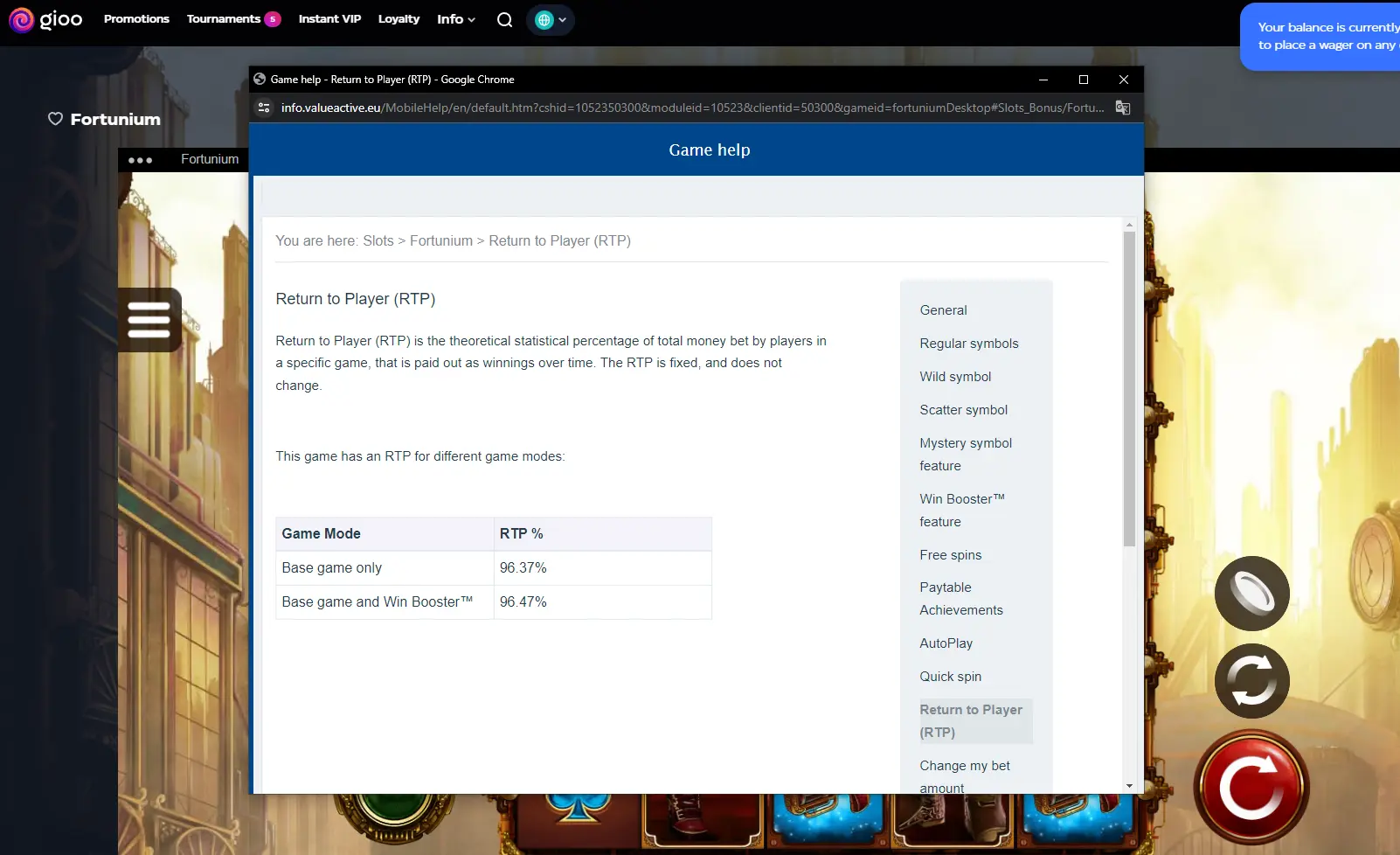Click Base game and Win Booster cell
Image resolution: width=1400 pixels, height=855 pixels.
coord(385,602)
